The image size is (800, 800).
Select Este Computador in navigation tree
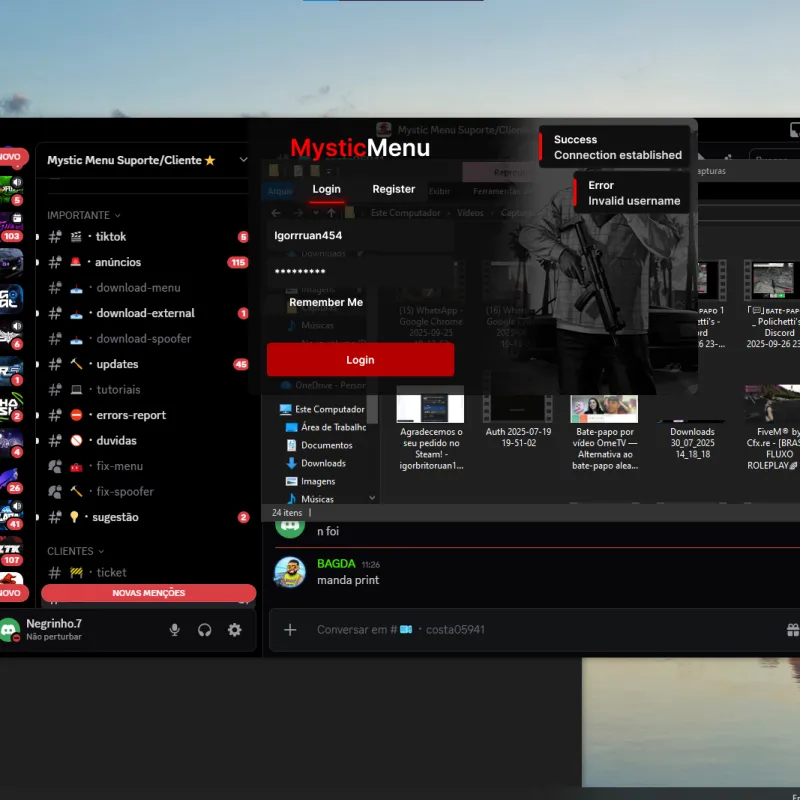pyautogui.click(x=329, y=409)
